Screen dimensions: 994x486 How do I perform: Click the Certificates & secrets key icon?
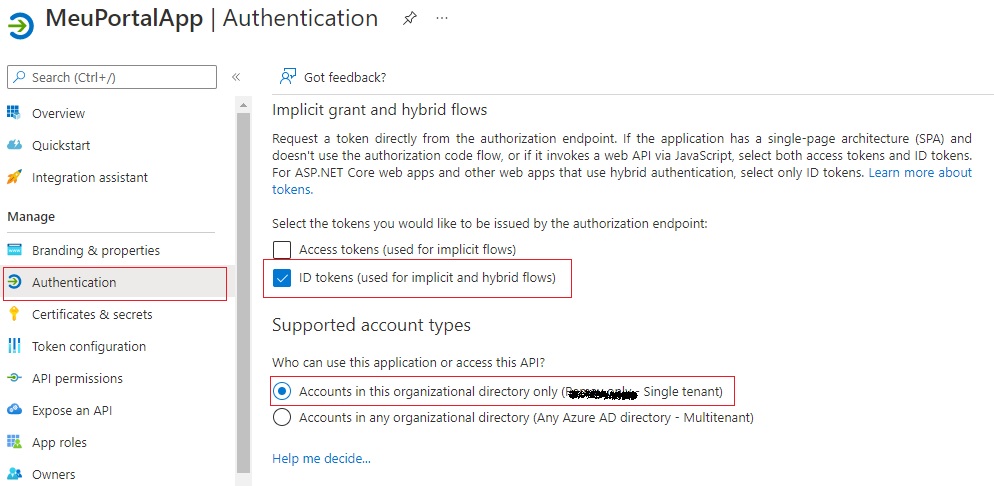coord(14,314)
